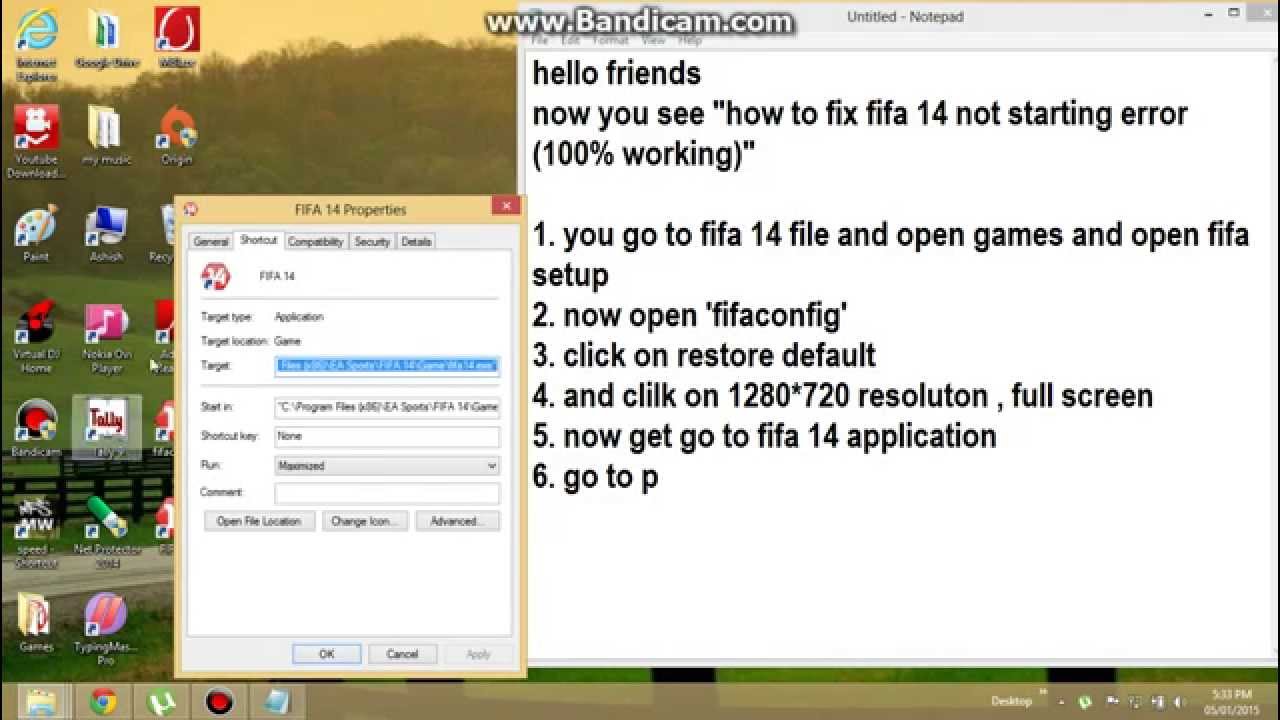Viewport: 1280px width, 720px height.
Task: Expand the Desktop toolbar chevron on taskbar
Action: tap(1042, 693)
